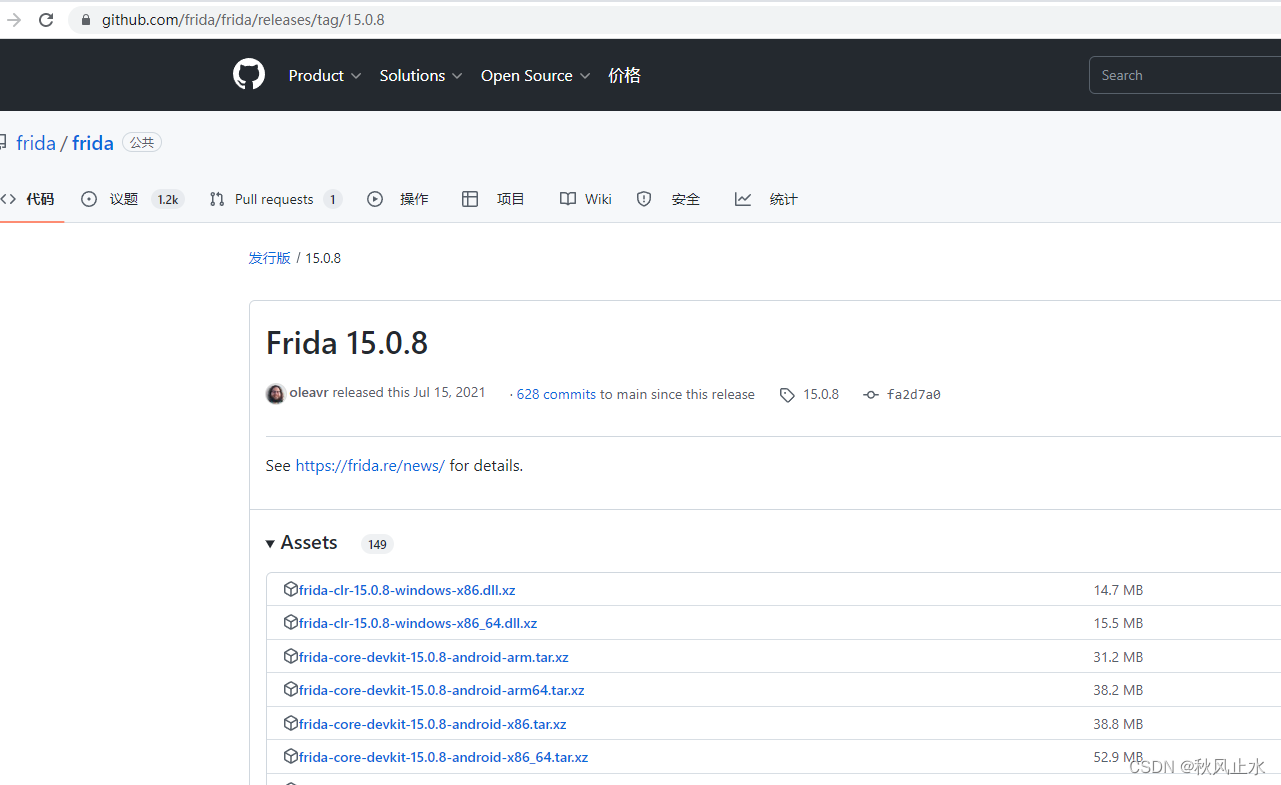The image size is (1281, 785).
Task: Download frida-clr-15.0.8-windows-x86_64.dll.xz
Action: coord(418,623)
